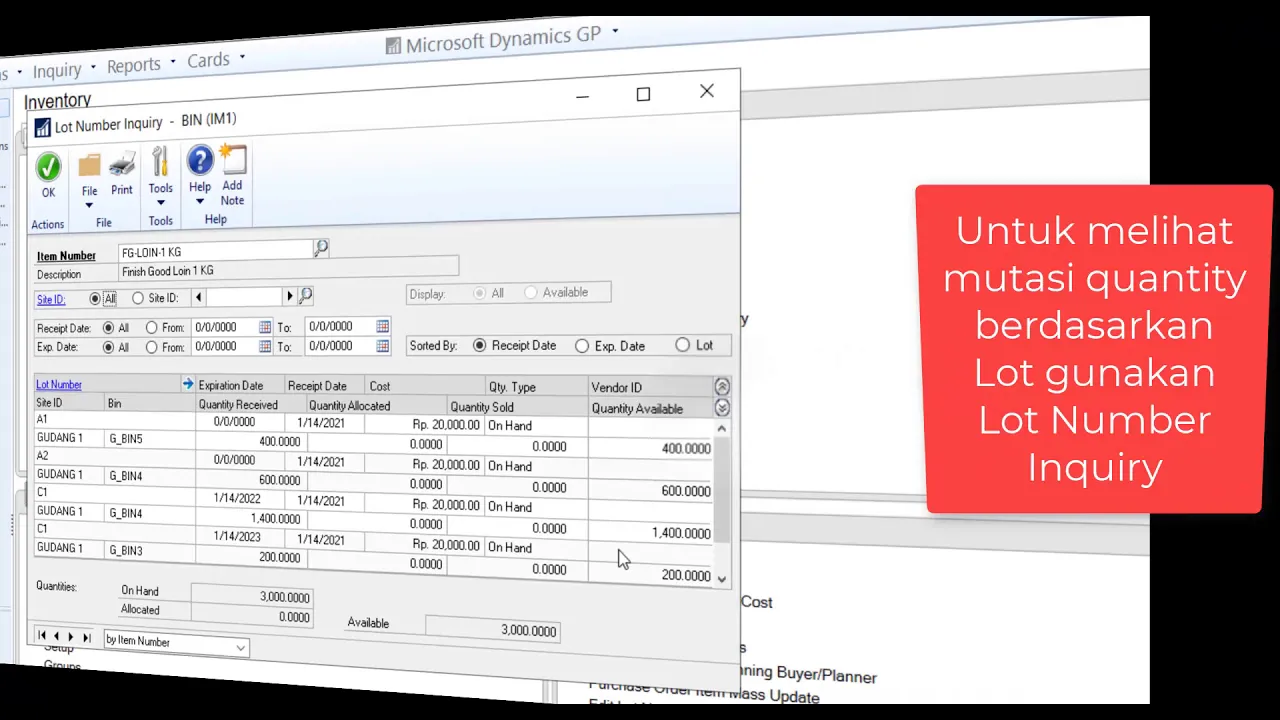
Task: Select Receipt Date All radio button
Action: (108, 328)
